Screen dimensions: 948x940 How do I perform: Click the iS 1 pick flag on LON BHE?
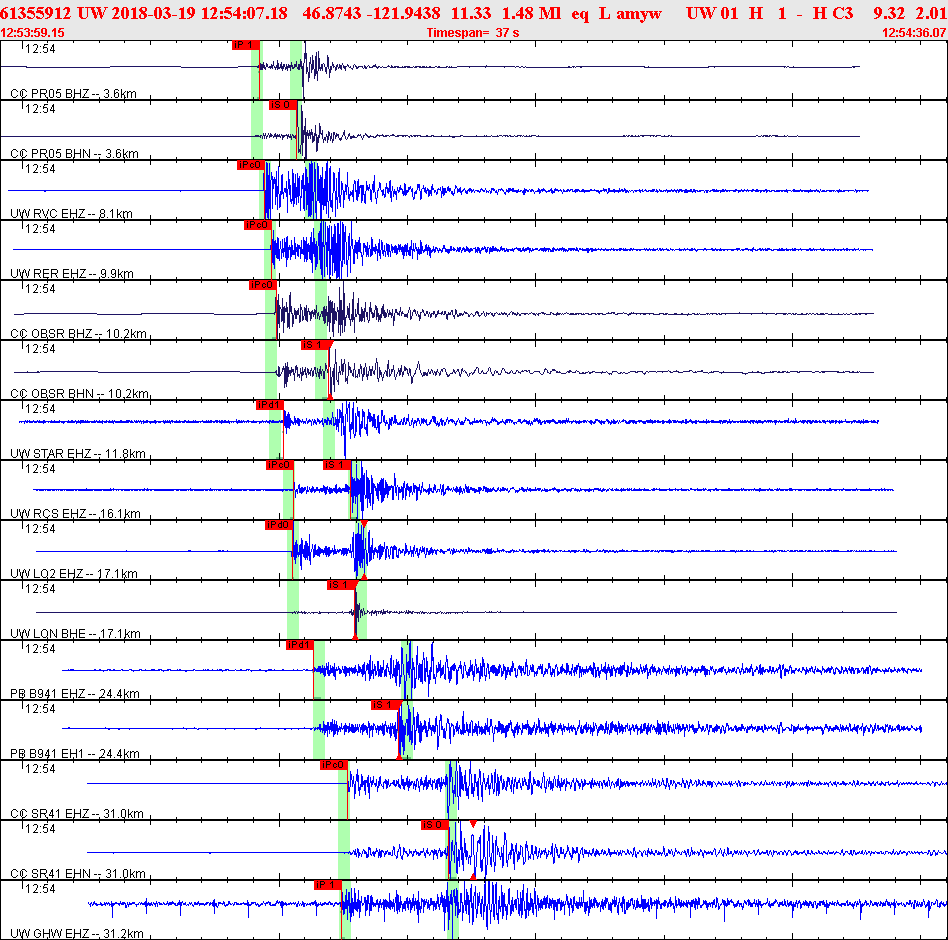341,585
